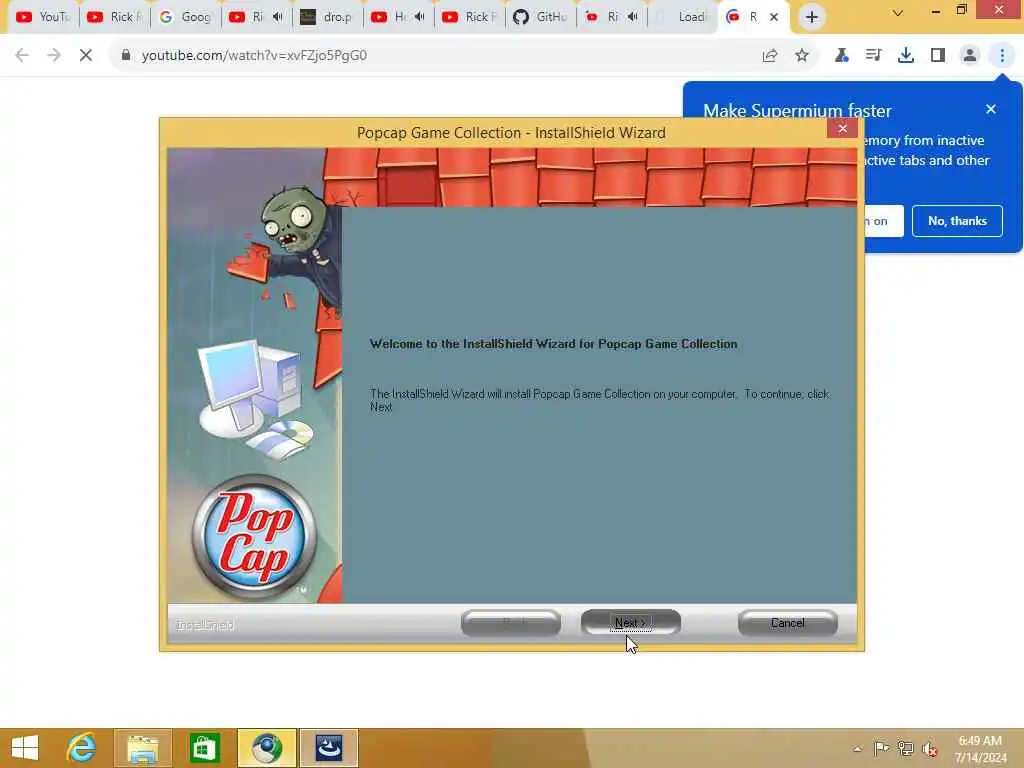Expand the tab search dropdown arrow
The width and height of the screenshot is (1024, 768).
(x=898, y=13)
